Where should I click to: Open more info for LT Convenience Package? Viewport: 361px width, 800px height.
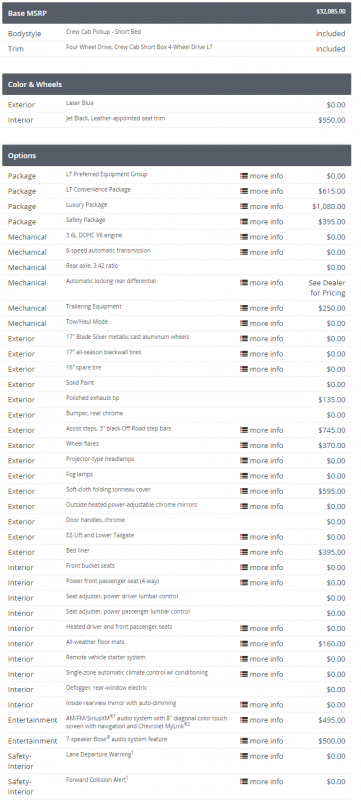pyautogui.click(x=262, y=191)
